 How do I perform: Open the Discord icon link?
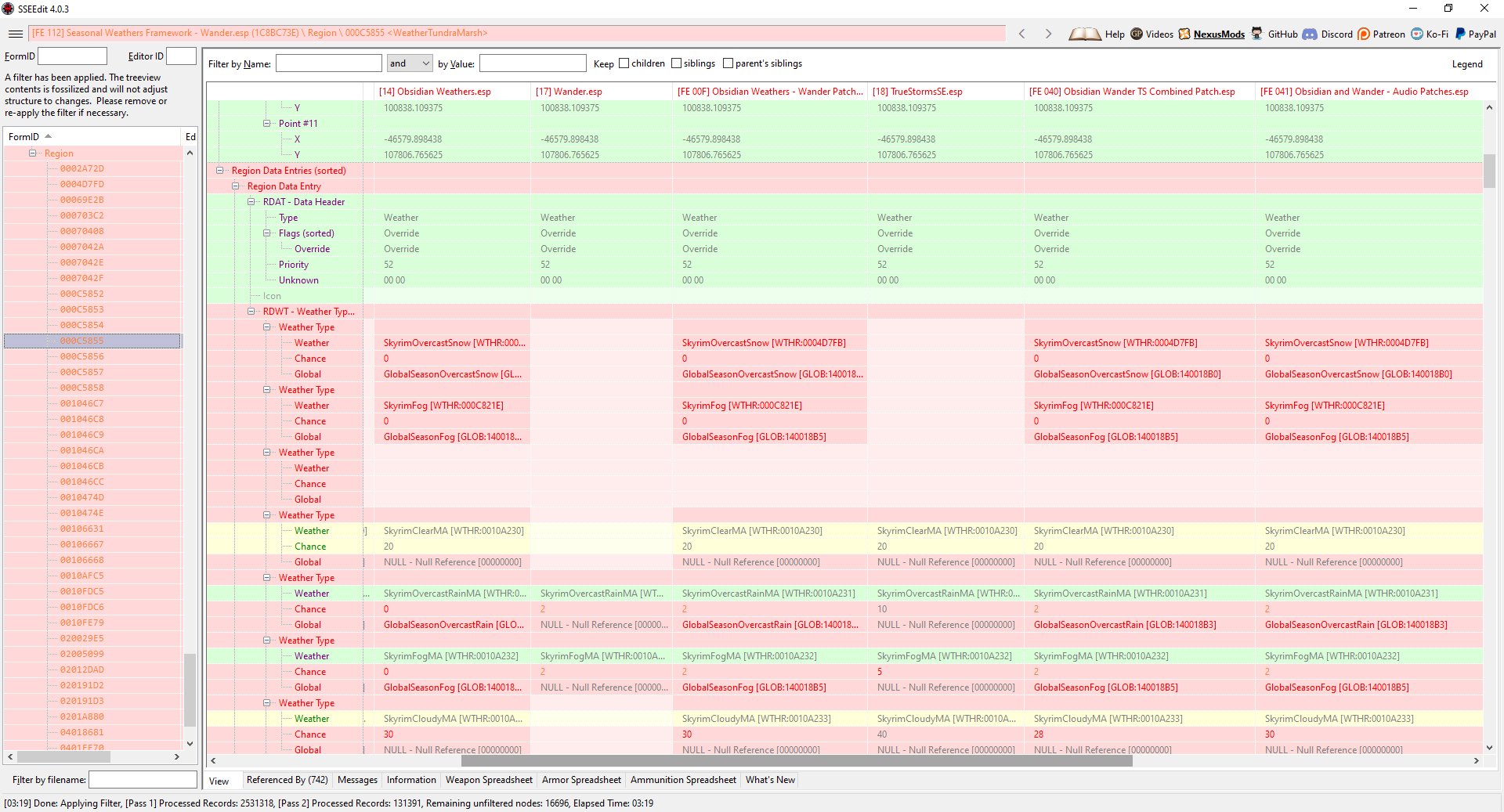click(1310, 34)
